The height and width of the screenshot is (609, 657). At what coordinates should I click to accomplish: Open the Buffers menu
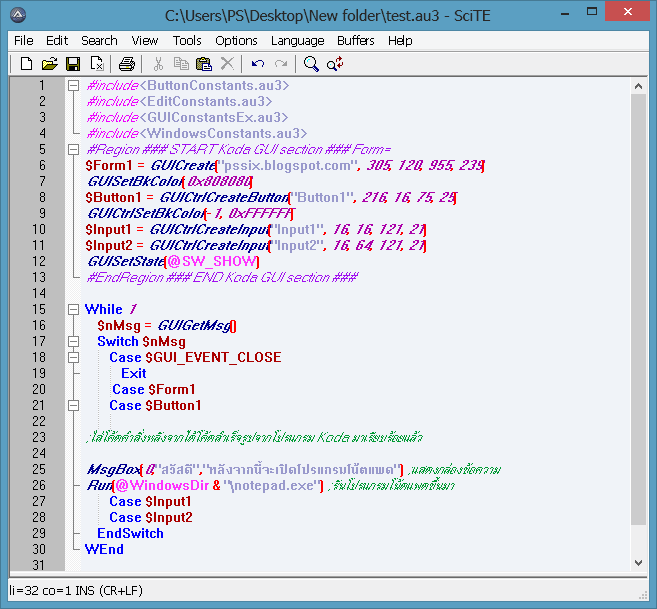[356, 41]
